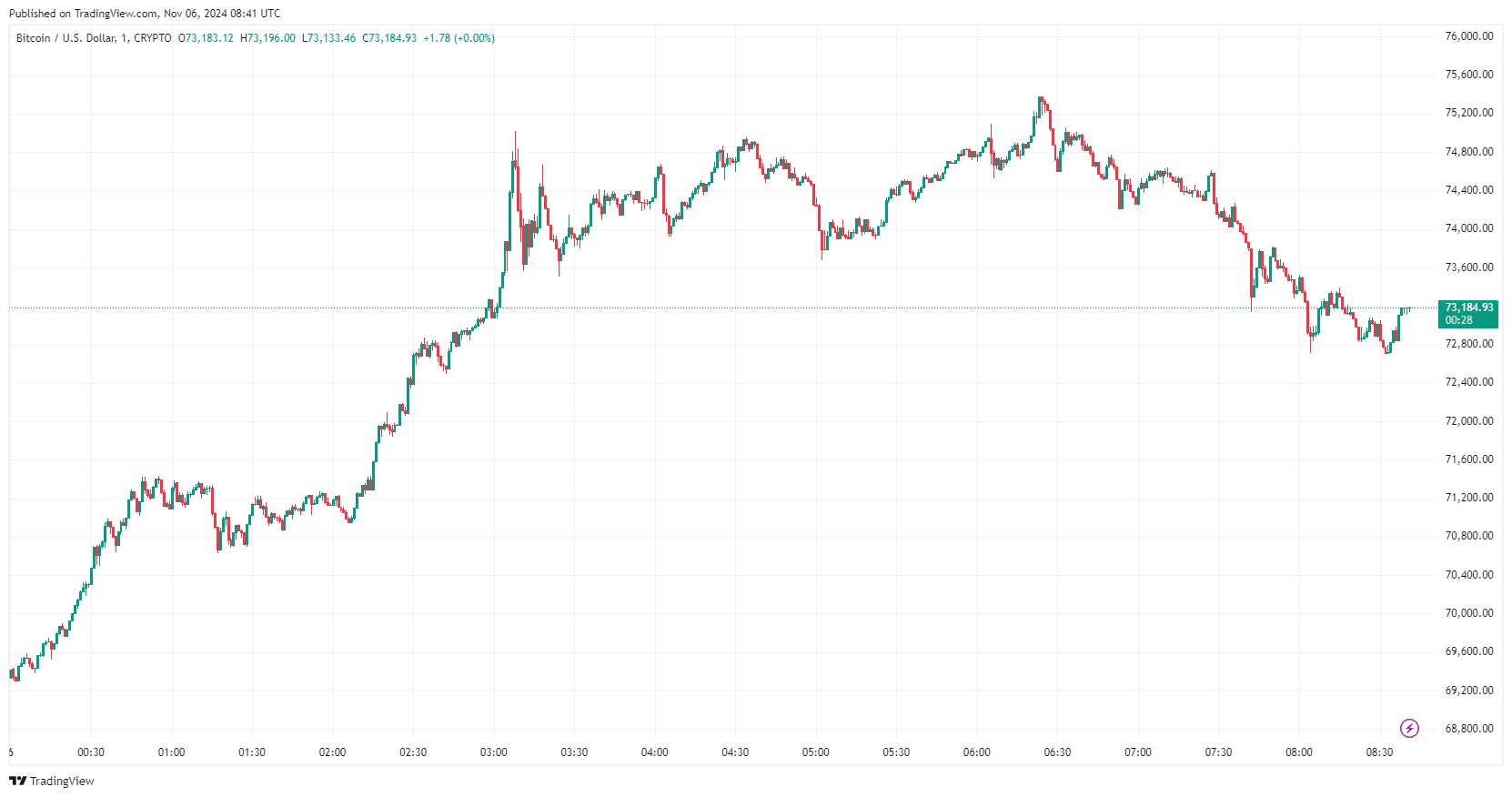Click the 02:00 time axis label
The width and height of the screenshot is (1512, 797).
(x=332, y=752)
